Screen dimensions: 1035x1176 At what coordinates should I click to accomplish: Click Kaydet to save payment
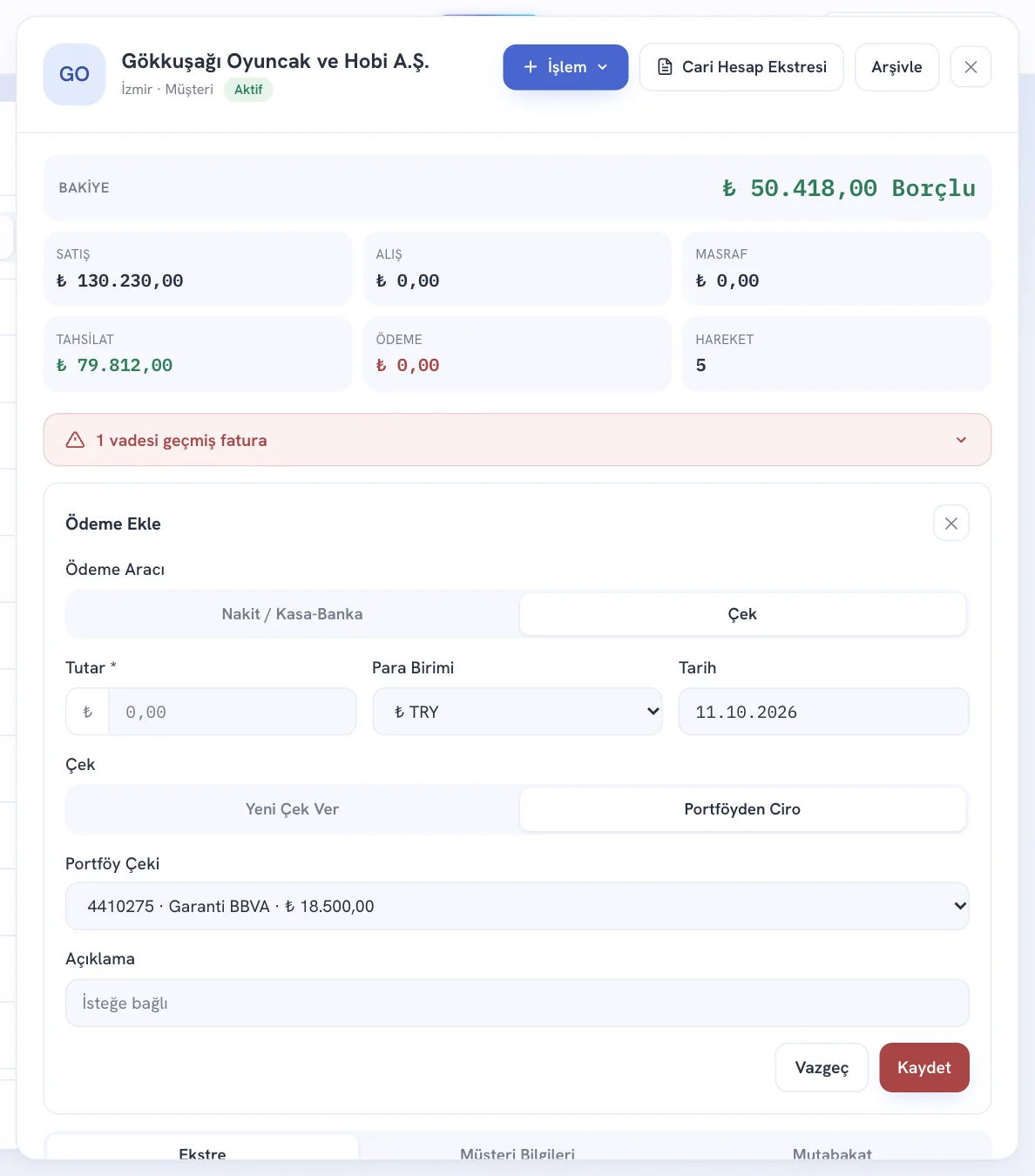pos(924,1067)
